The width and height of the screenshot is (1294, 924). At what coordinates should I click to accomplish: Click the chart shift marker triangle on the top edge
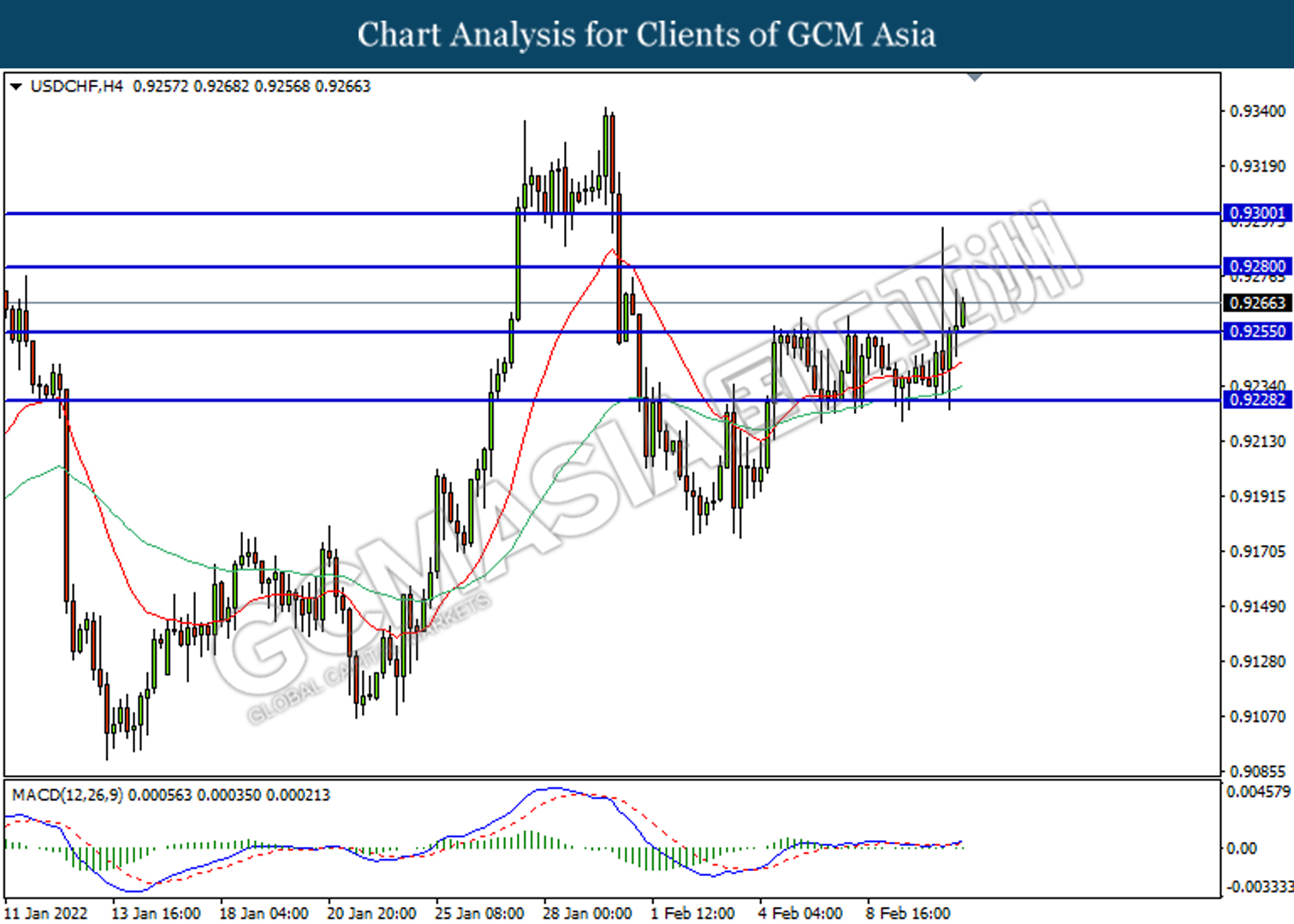(x=975, y=78)
